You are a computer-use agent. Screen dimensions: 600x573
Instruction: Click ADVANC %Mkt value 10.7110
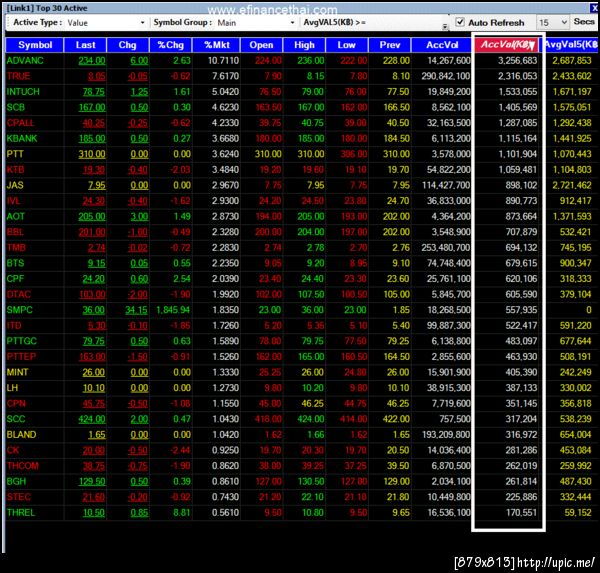(223, 60)
